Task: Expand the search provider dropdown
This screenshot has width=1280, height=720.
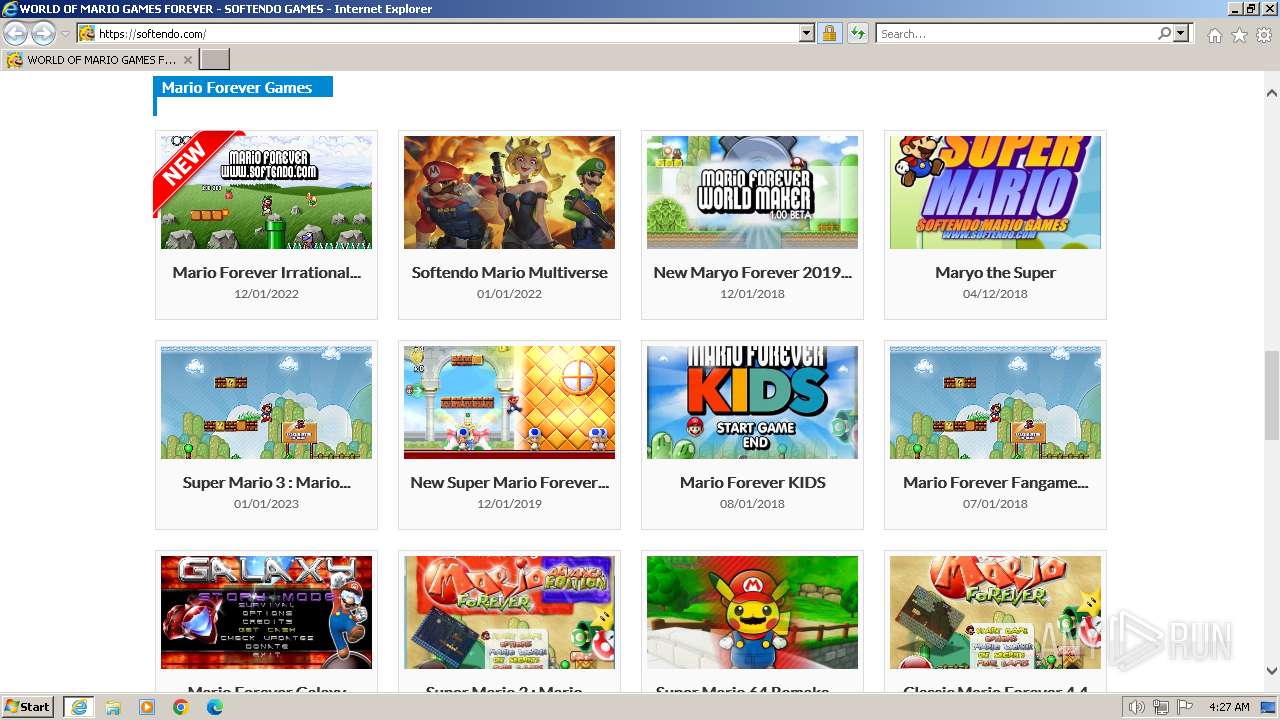Action: [x=1181, y=33]
